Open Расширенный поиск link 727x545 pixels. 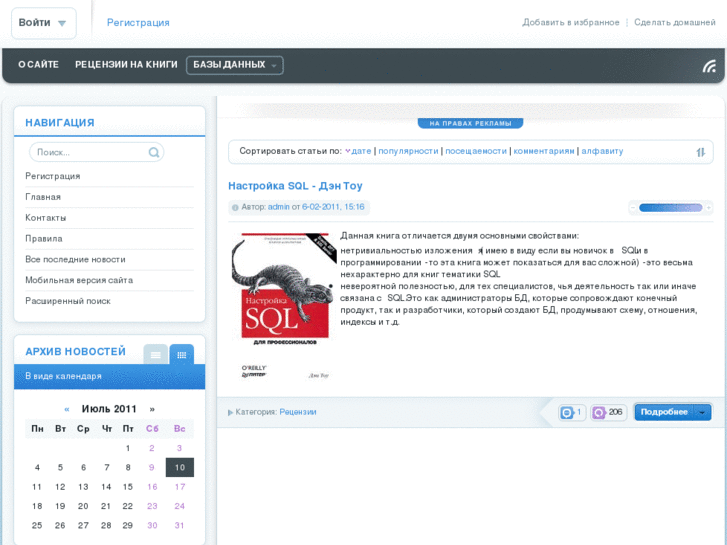68,301
